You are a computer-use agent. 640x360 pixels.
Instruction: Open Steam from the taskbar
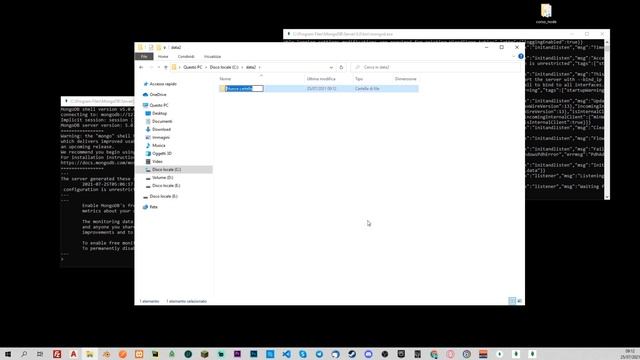point(352,354)
